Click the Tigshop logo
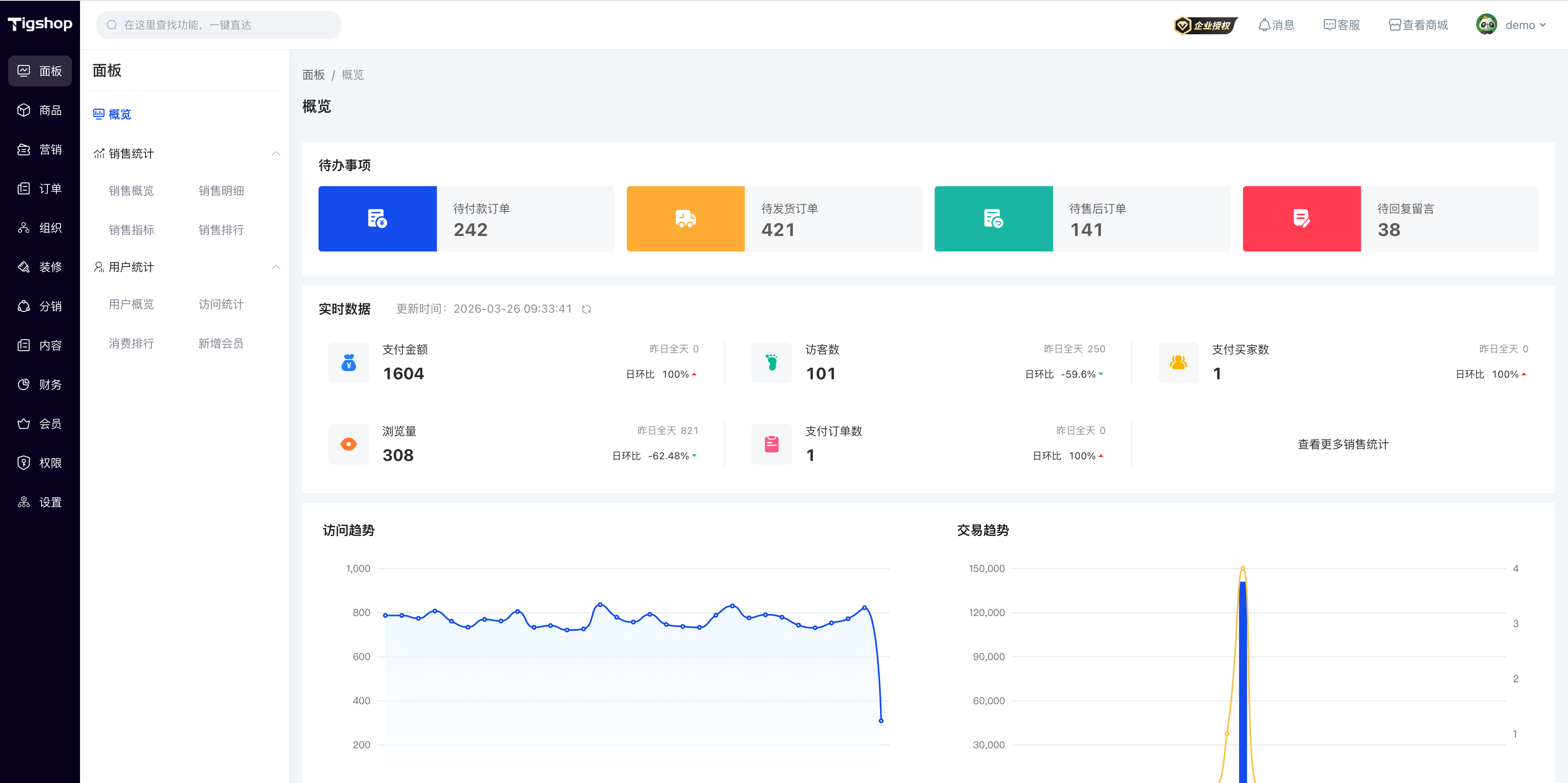Viewport: 1568px width, 783px height. pos(40,24)
